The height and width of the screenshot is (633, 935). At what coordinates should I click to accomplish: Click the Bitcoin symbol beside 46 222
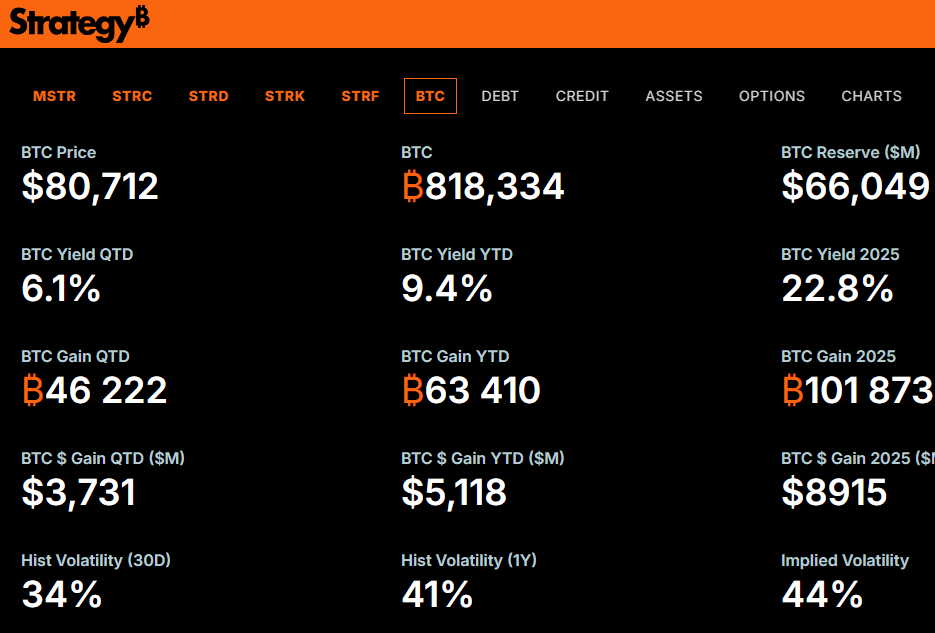click(x=33, y=390)
